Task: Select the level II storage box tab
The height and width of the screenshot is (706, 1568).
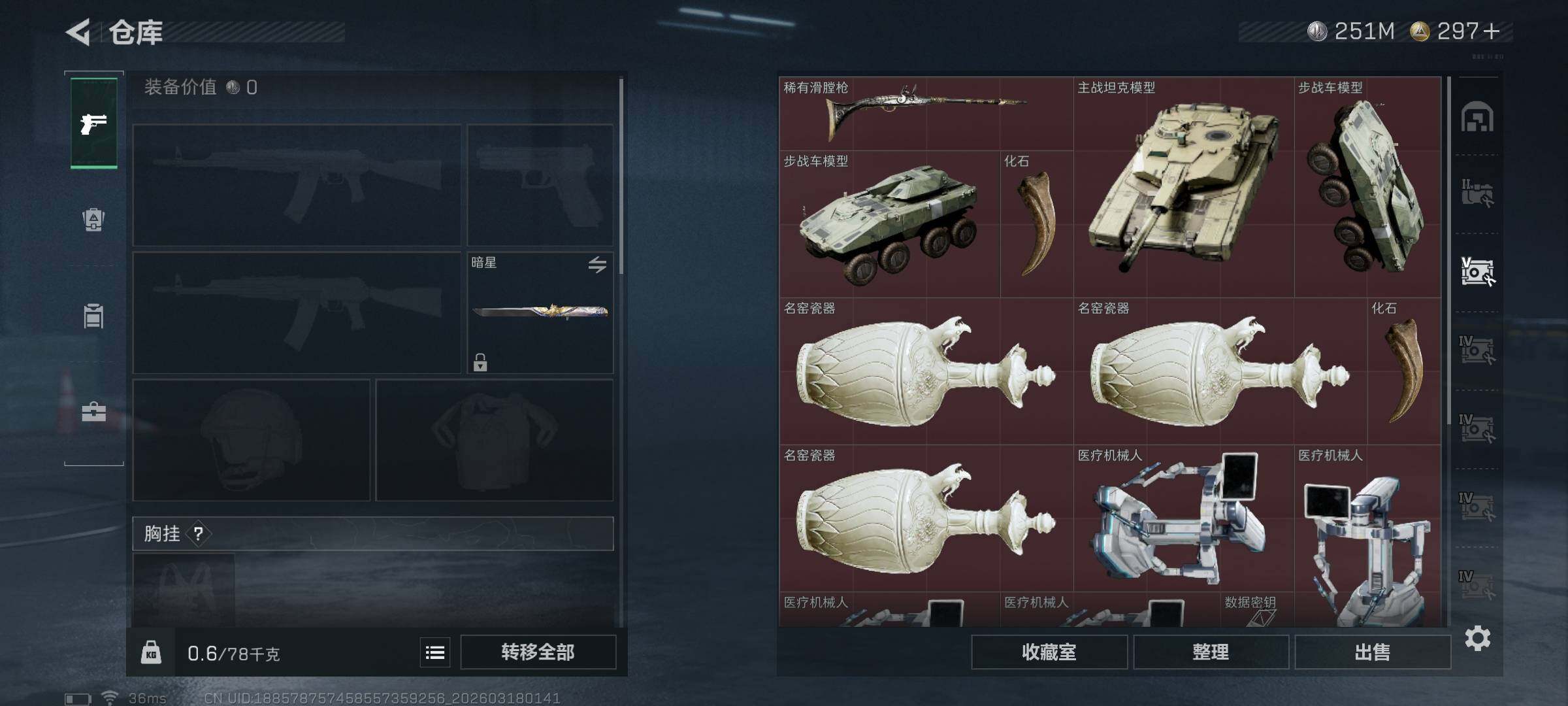Action: (1478, 193)
